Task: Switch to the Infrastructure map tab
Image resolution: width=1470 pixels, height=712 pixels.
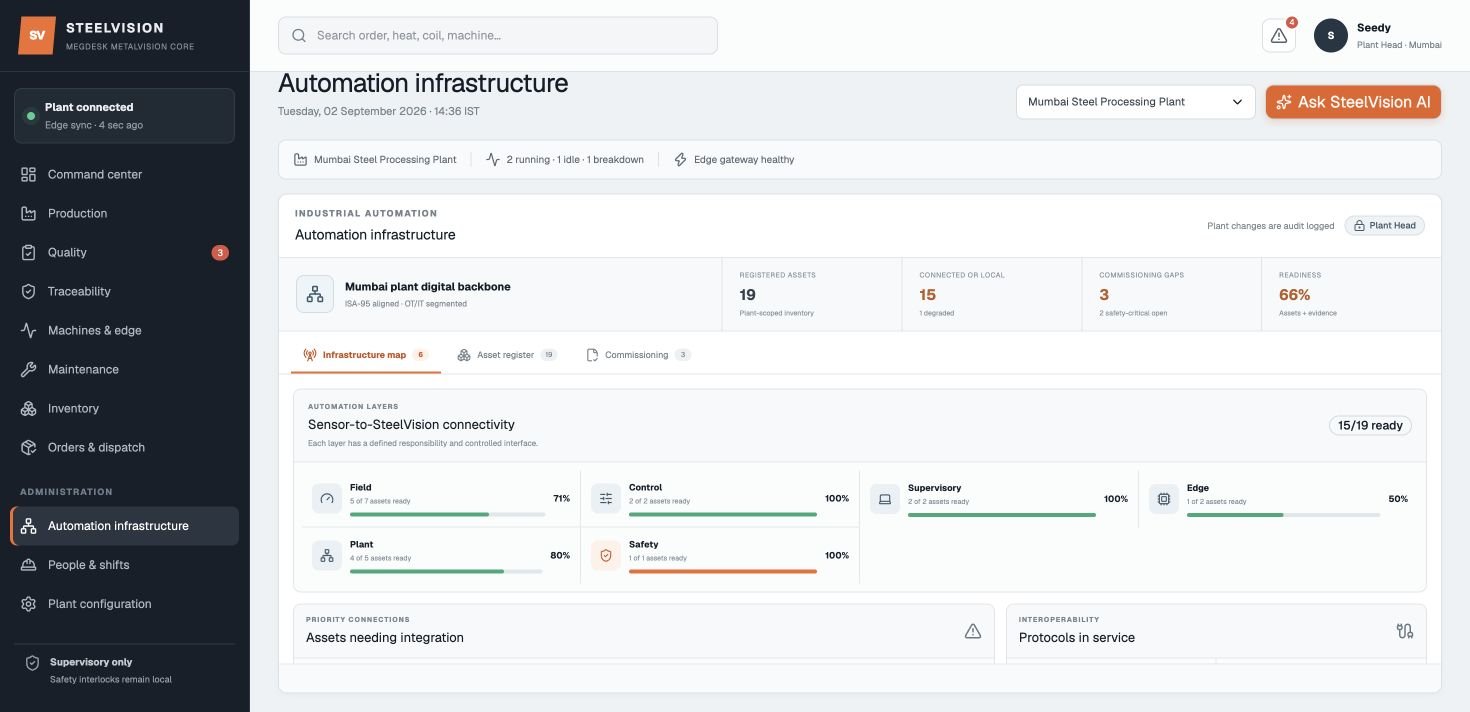Action: pyautogui.click(x=366, y=355)
